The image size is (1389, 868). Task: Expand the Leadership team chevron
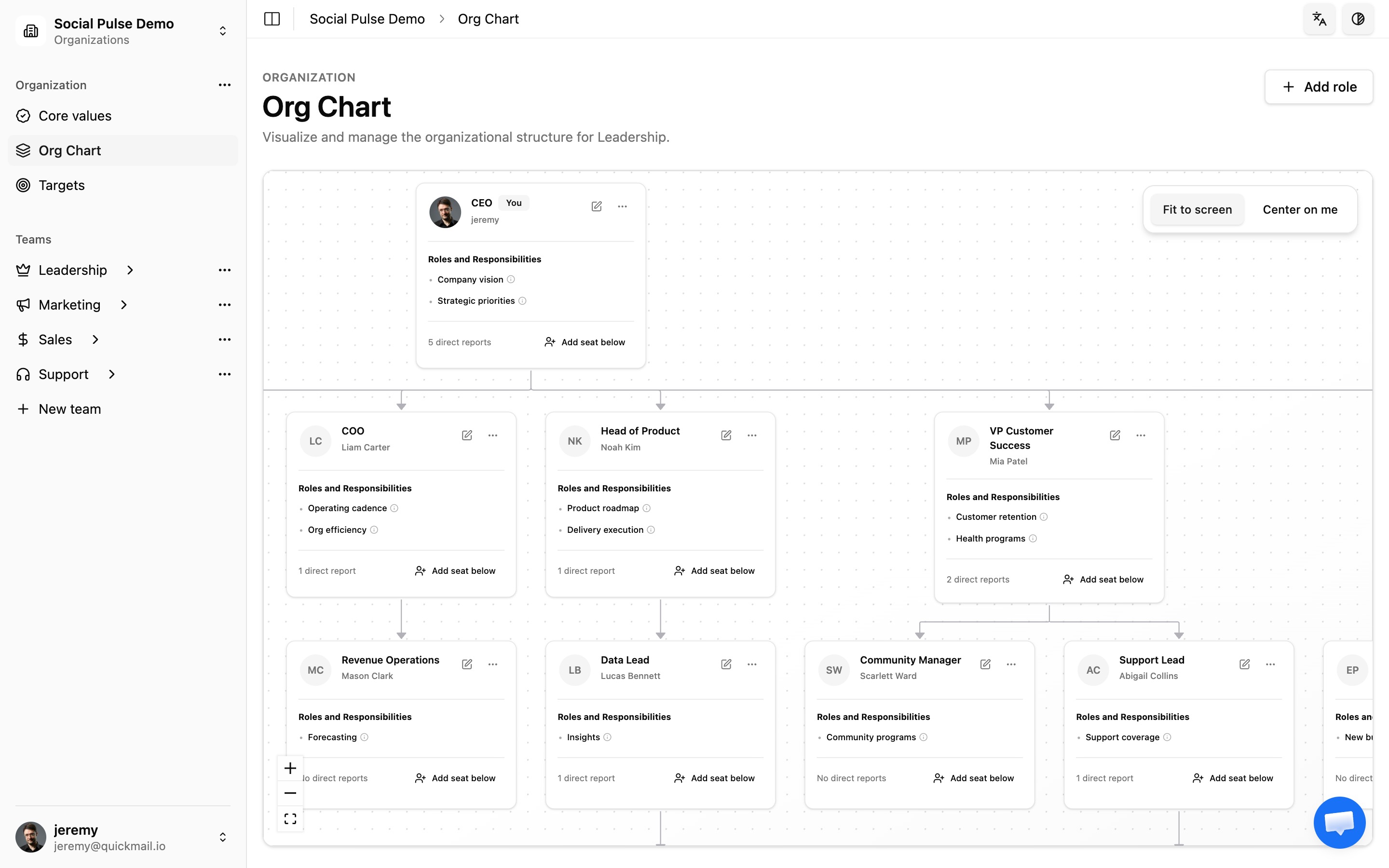coord(130,271)
